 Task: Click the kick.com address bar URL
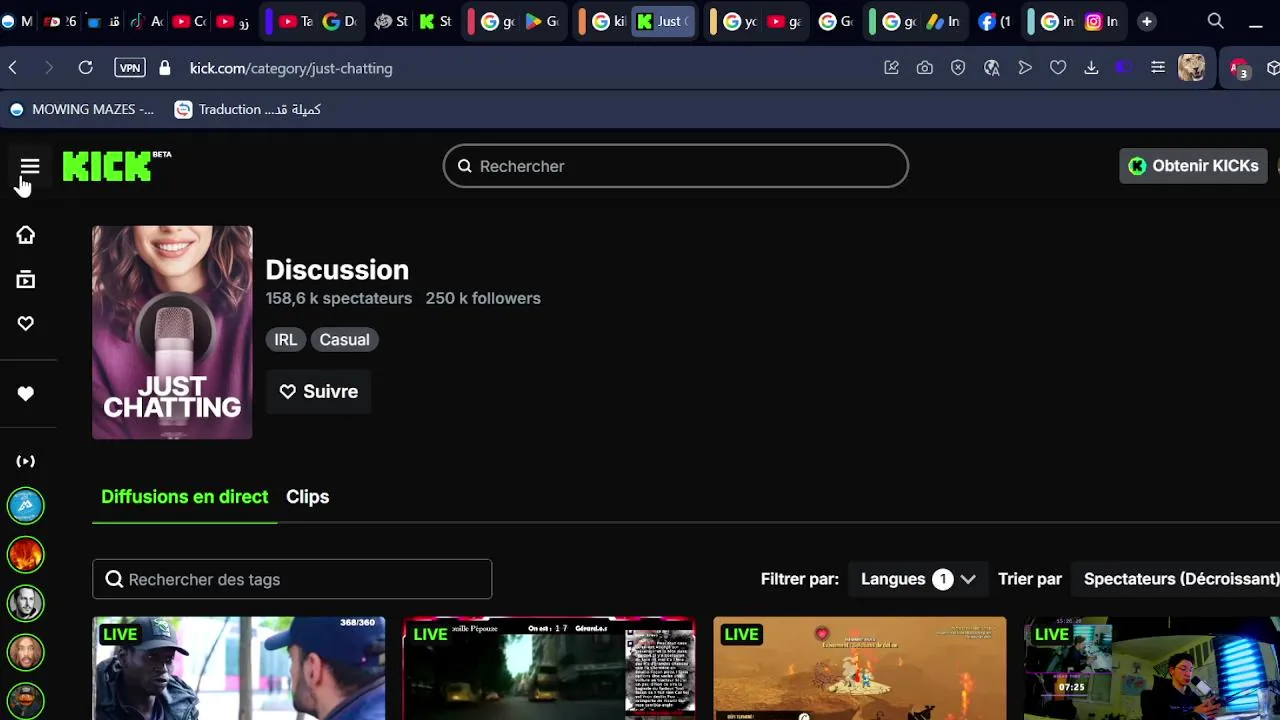[291, 68]
